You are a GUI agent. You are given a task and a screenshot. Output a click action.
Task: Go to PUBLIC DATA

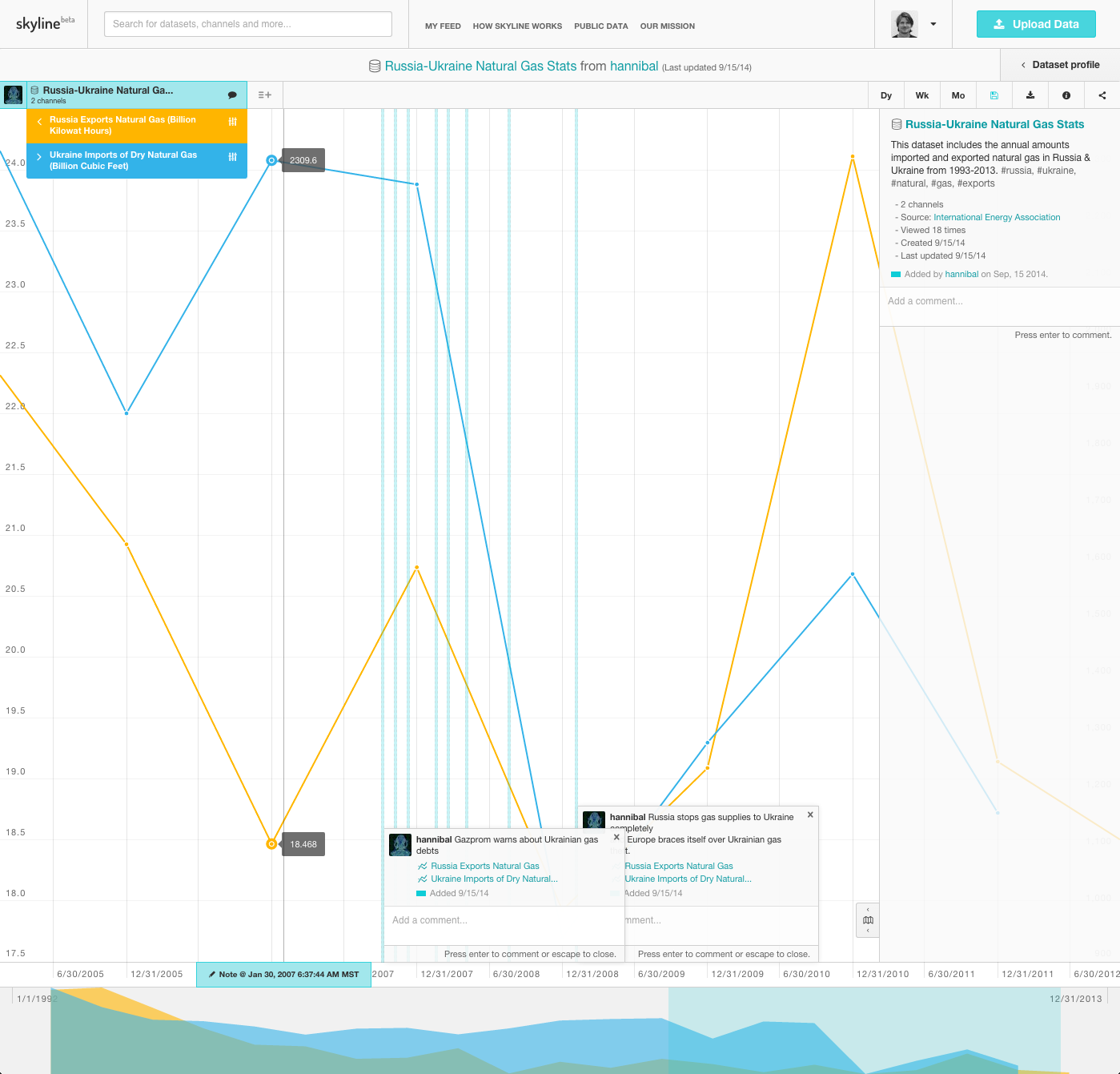(601, 26)
